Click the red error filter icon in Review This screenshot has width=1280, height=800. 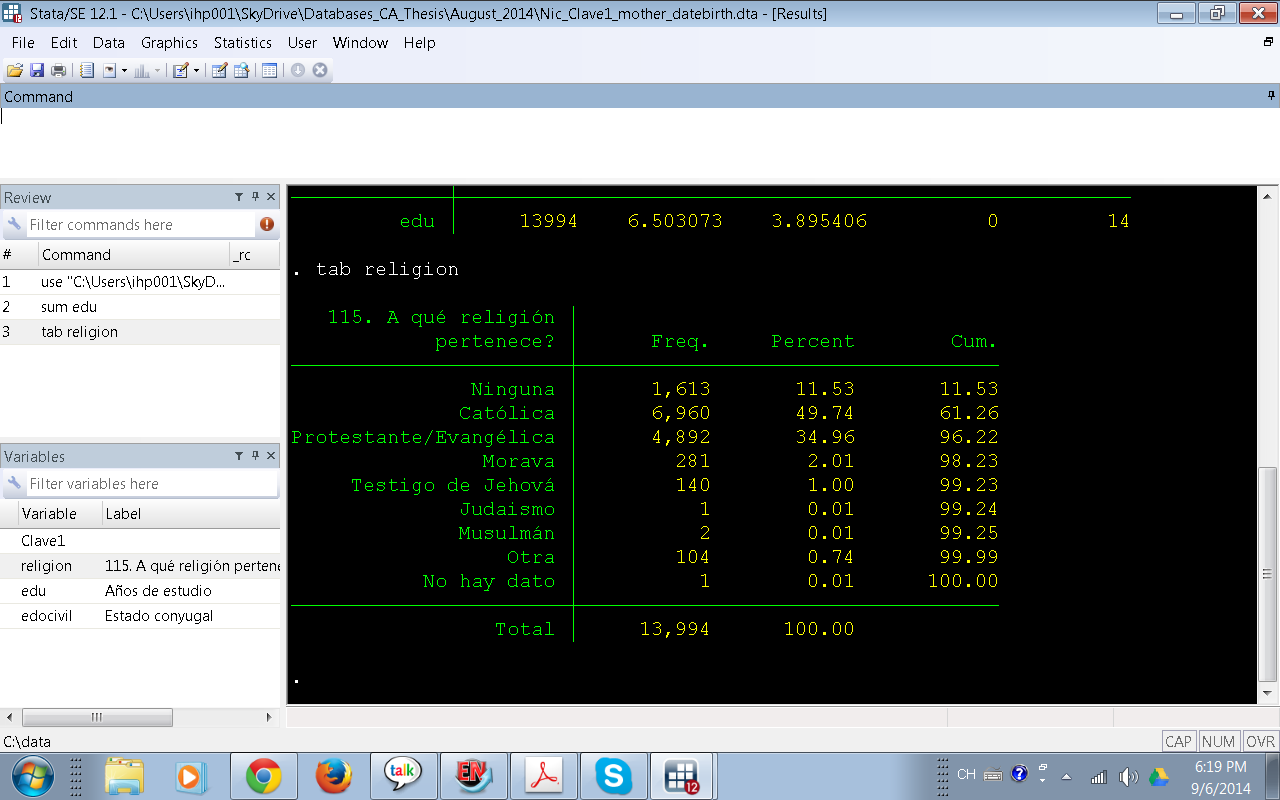click(267, 224)
